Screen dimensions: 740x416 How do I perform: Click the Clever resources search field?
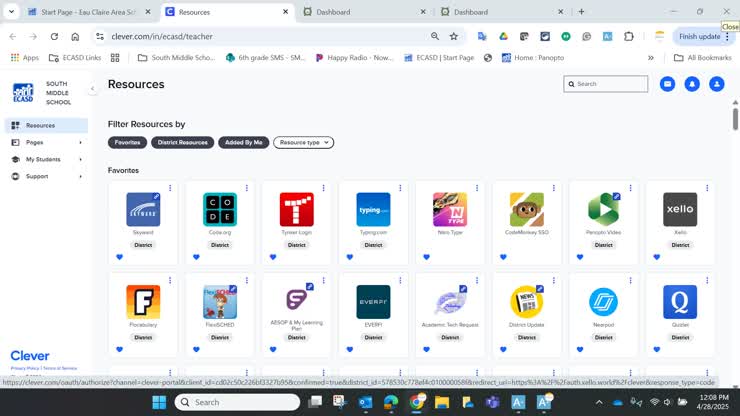[x=605, y=84]
